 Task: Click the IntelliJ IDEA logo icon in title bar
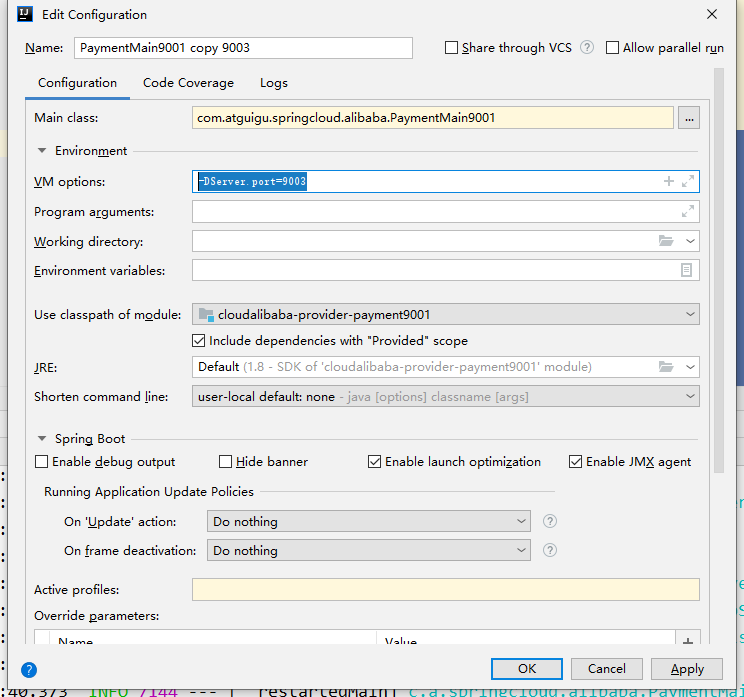[25, 14]
